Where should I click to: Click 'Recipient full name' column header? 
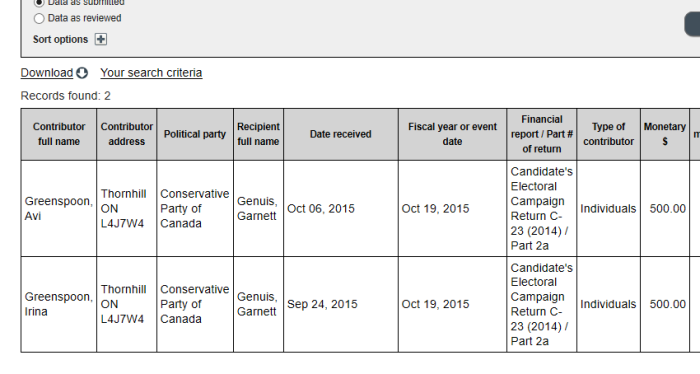(x=258, y=134)
